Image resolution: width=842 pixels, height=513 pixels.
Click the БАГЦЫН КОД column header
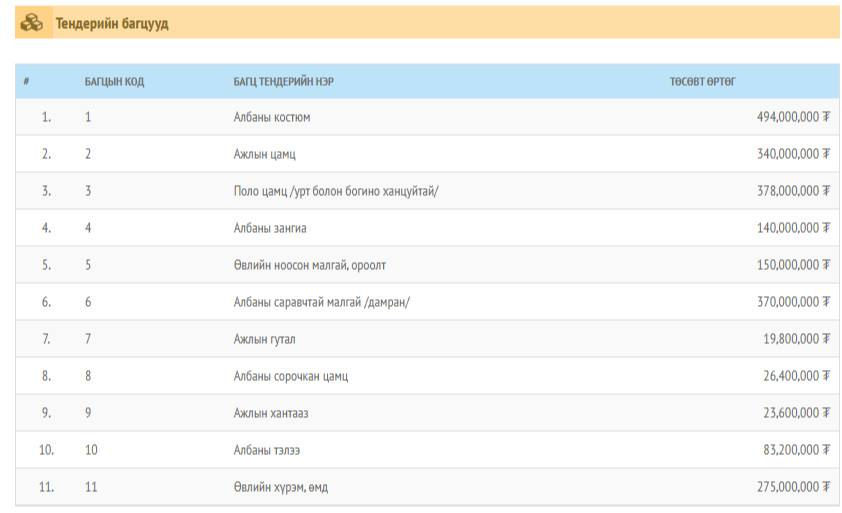(x=114, y=82)
